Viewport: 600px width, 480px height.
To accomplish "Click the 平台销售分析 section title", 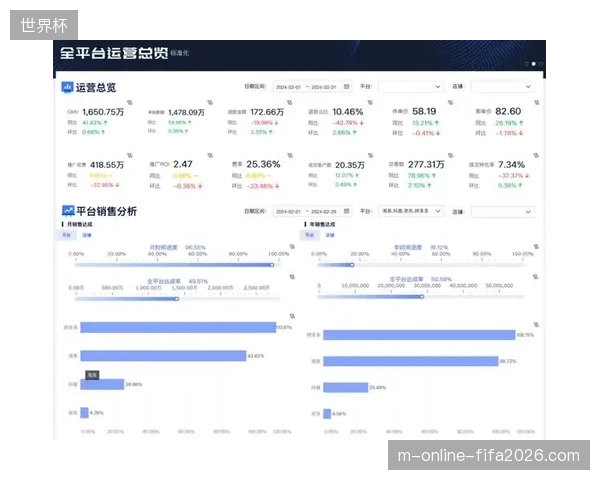I will point(106,211).
